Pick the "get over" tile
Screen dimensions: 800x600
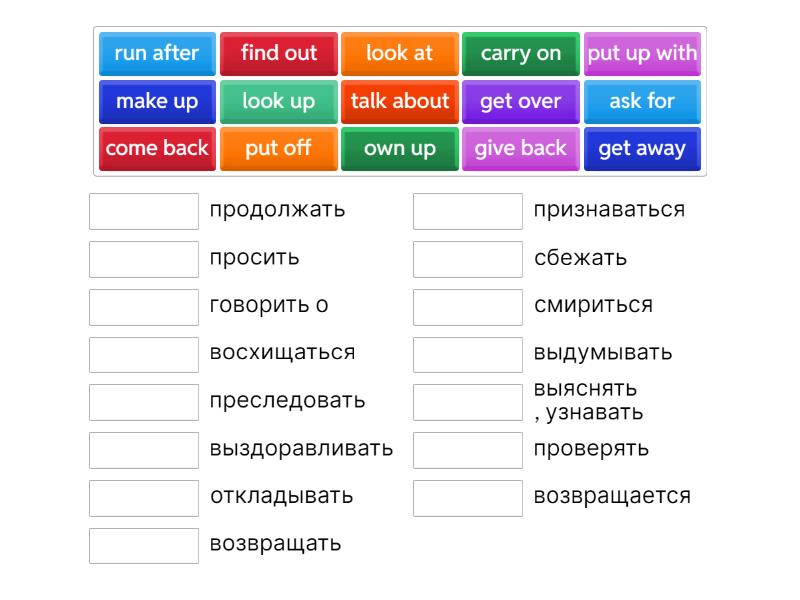point(520,101)
